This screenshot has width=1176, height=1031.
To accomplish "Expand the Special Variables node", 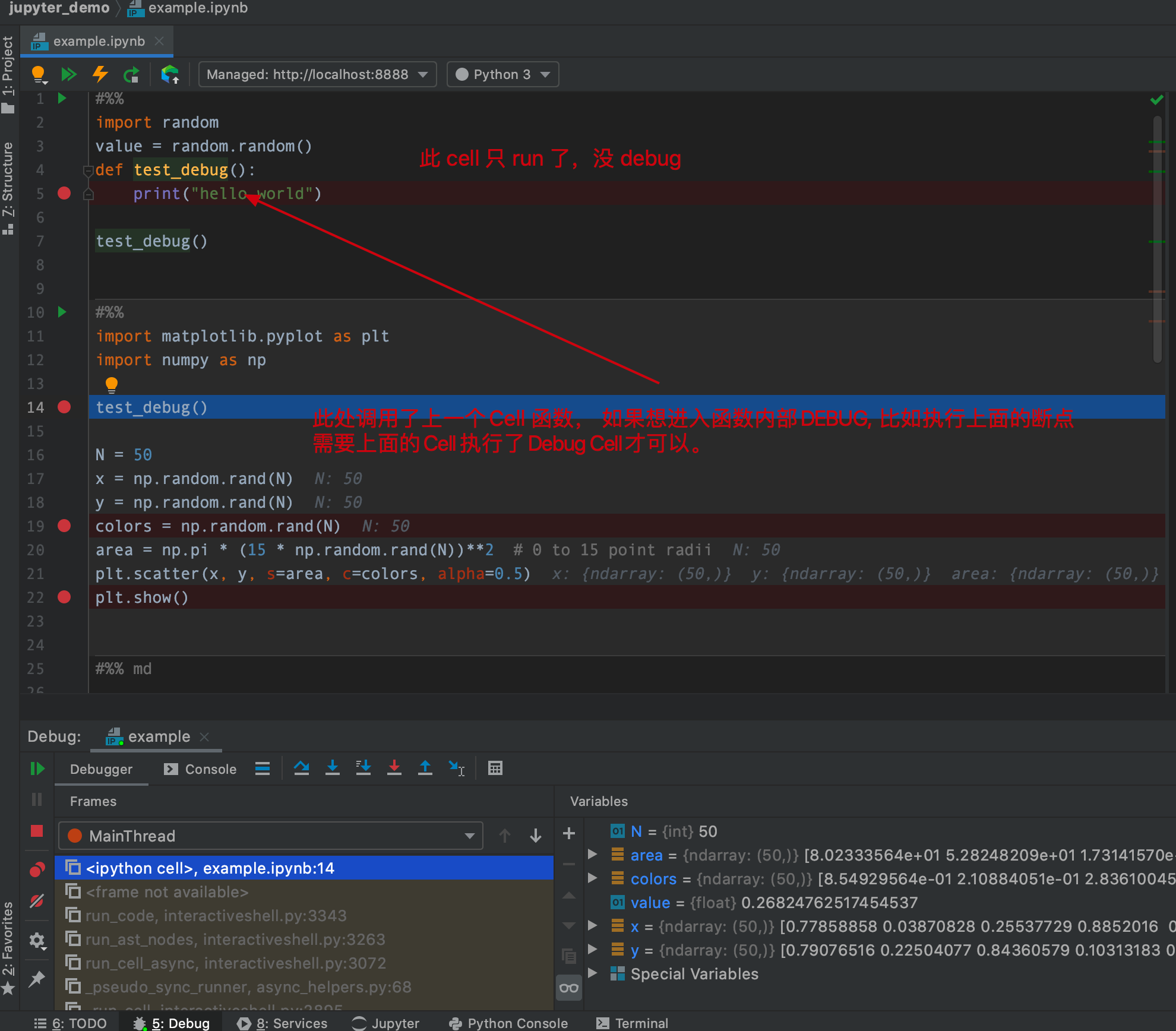I will 592,973.
